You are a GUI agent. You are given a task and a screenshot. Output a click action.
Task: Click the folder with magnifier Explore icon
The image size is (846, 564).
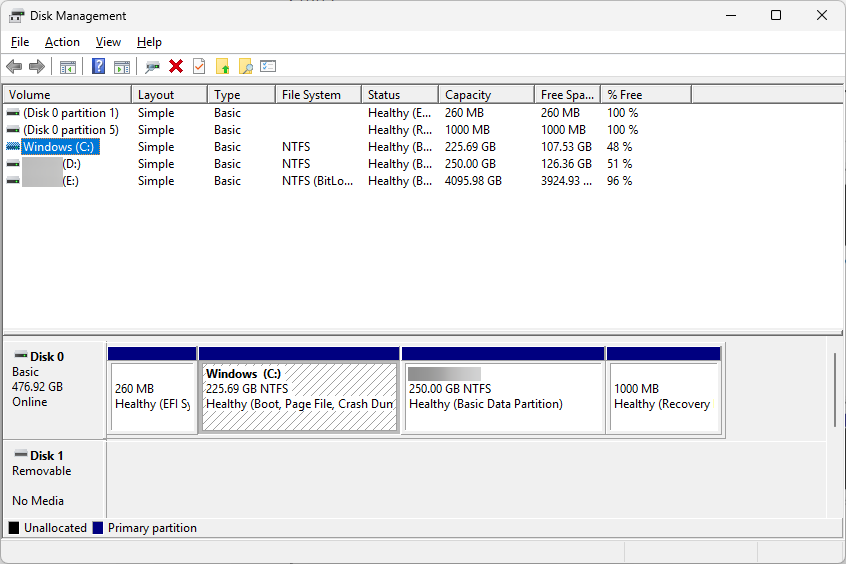245,66
